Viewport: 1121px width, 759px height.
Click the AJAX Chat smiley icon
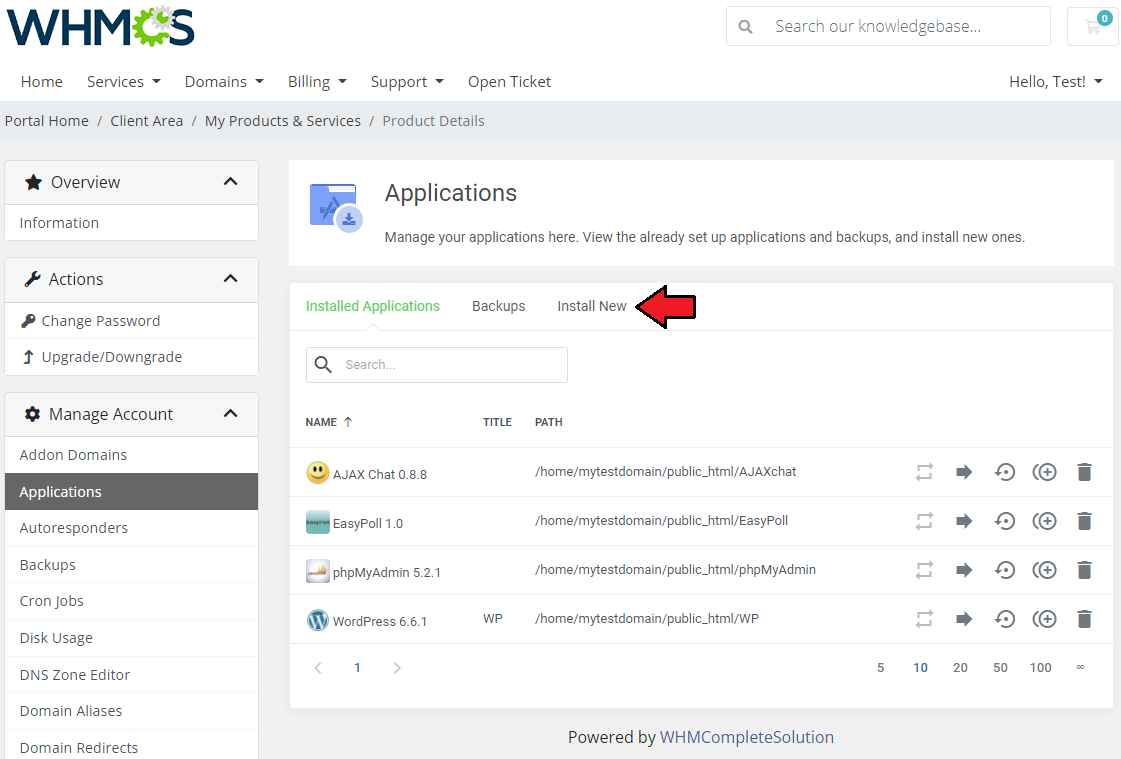[x=317, y=472]
